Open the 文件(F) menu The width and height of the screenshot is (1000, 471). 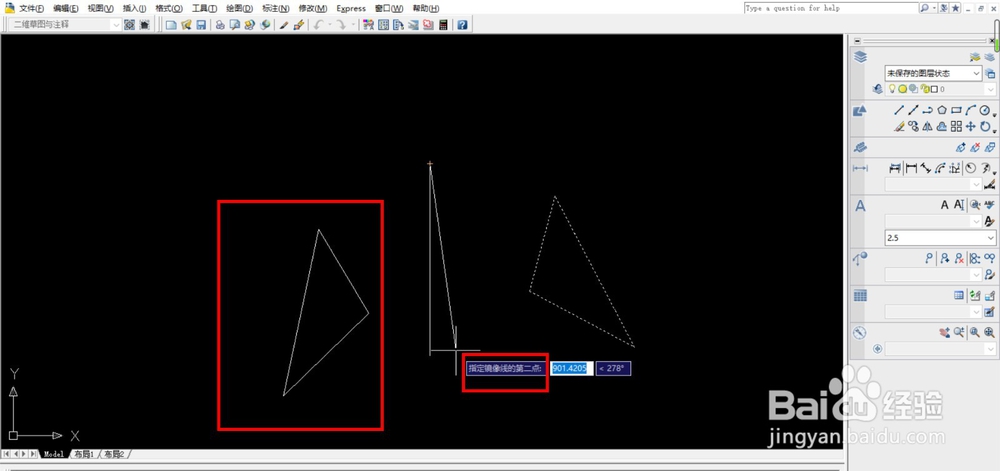tap(31, 8)
